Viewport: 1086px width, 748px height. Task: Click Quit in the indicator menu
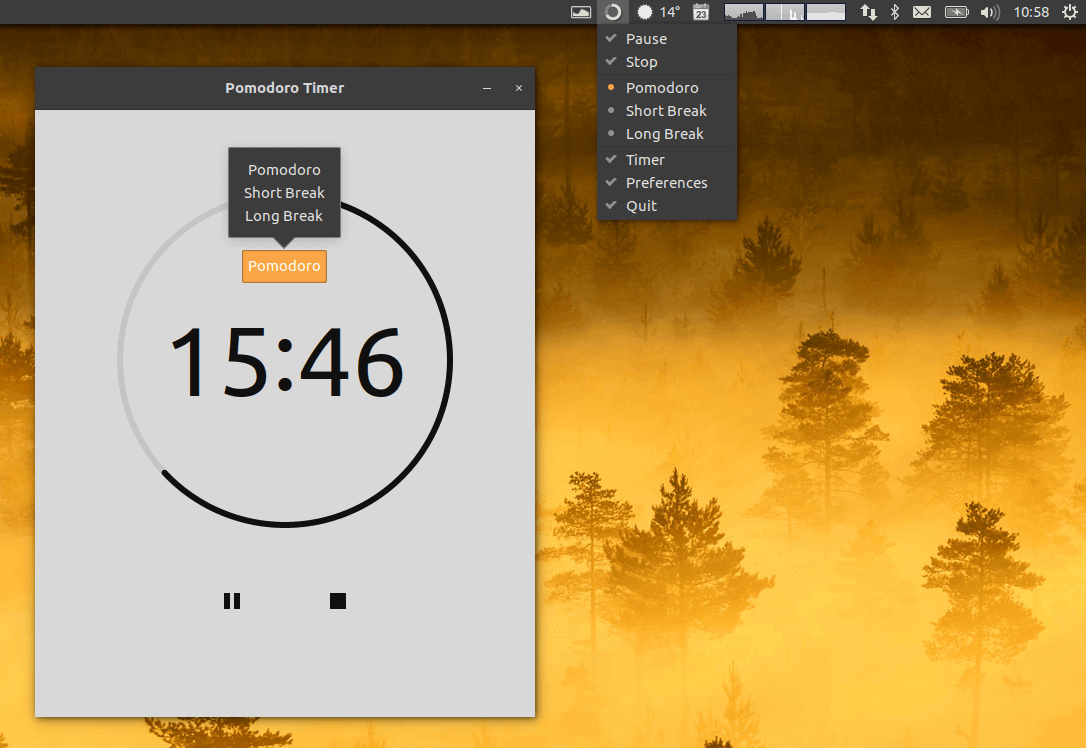point(641,206)
